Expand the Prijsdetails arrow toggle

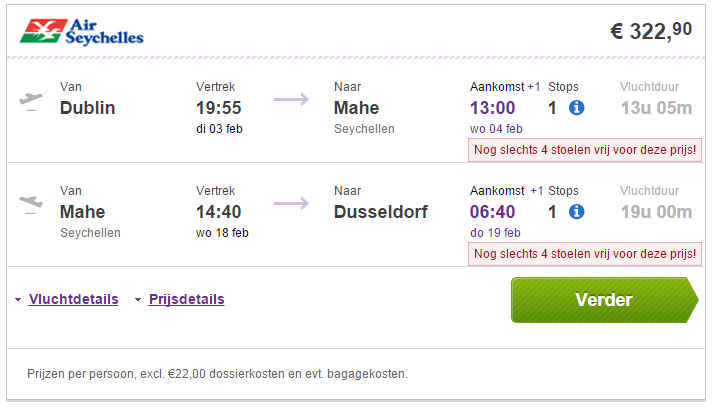coord(138,300)
